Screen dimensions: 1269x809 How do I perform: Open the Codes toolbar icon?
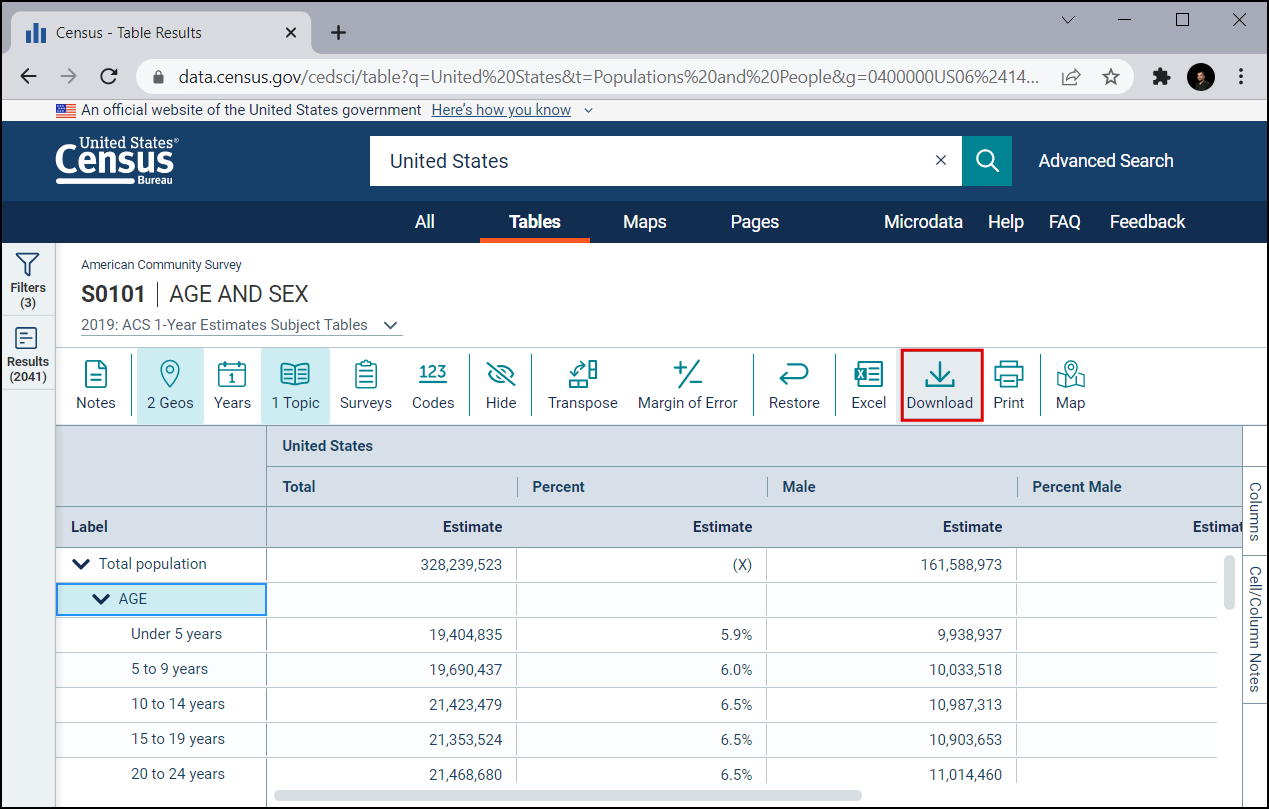[432, 385]
